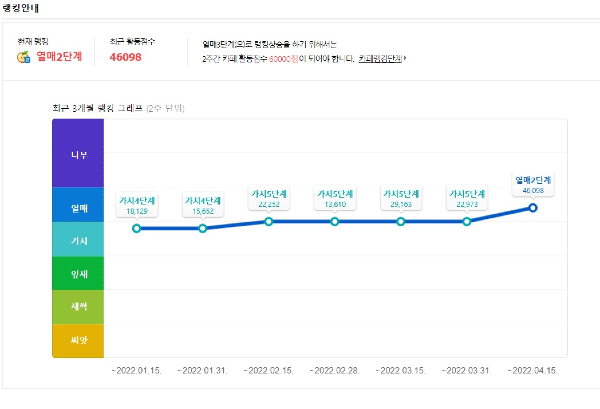The image size is (600, 409).
Task: Click the 가지5단계 29,163 tooltip label
Action: click(401, 198)
